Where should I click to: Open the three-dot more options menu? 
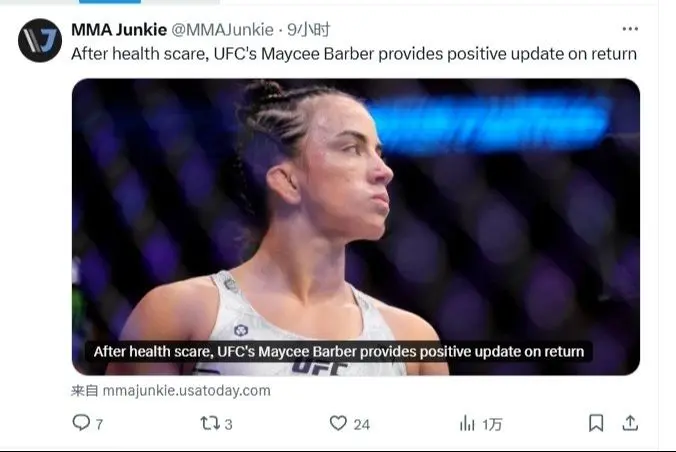pyautogui.click(x=630, y=29)
